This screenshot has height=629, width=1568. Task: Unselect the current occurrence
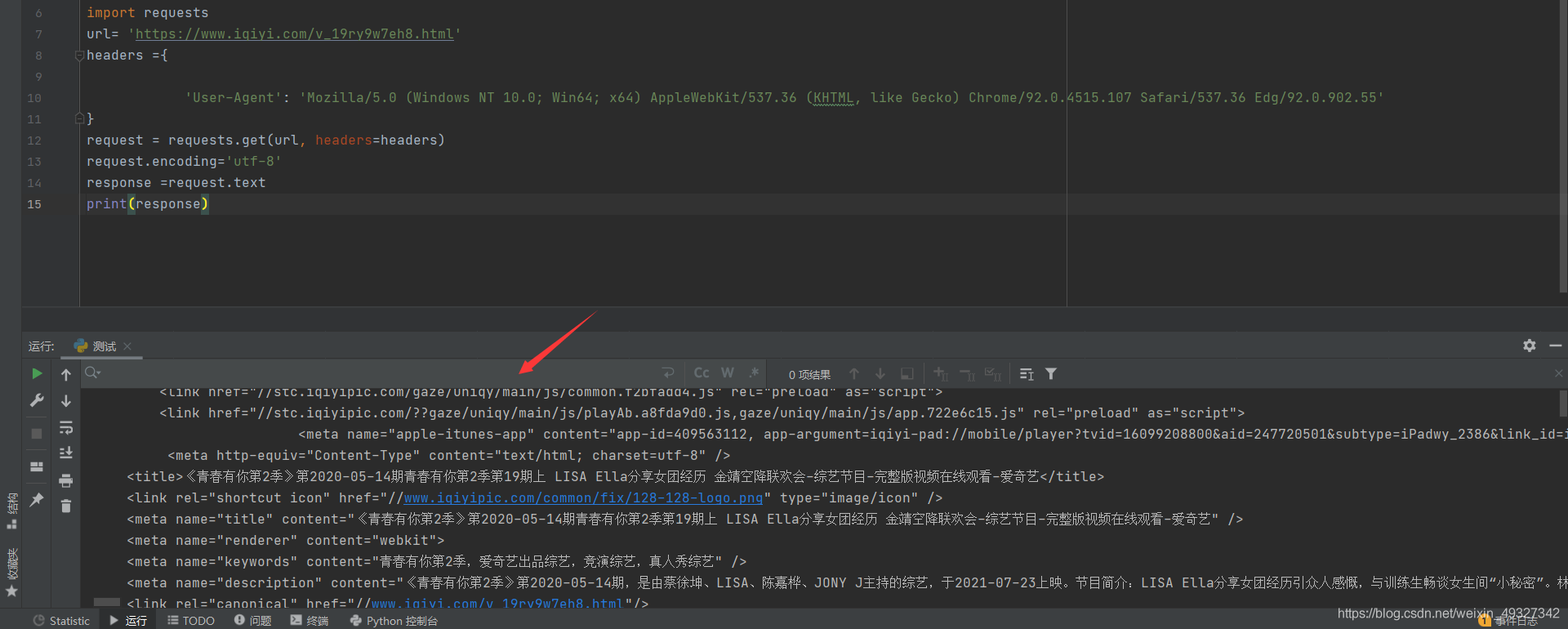pyautogui.click(x=967, y=373)
